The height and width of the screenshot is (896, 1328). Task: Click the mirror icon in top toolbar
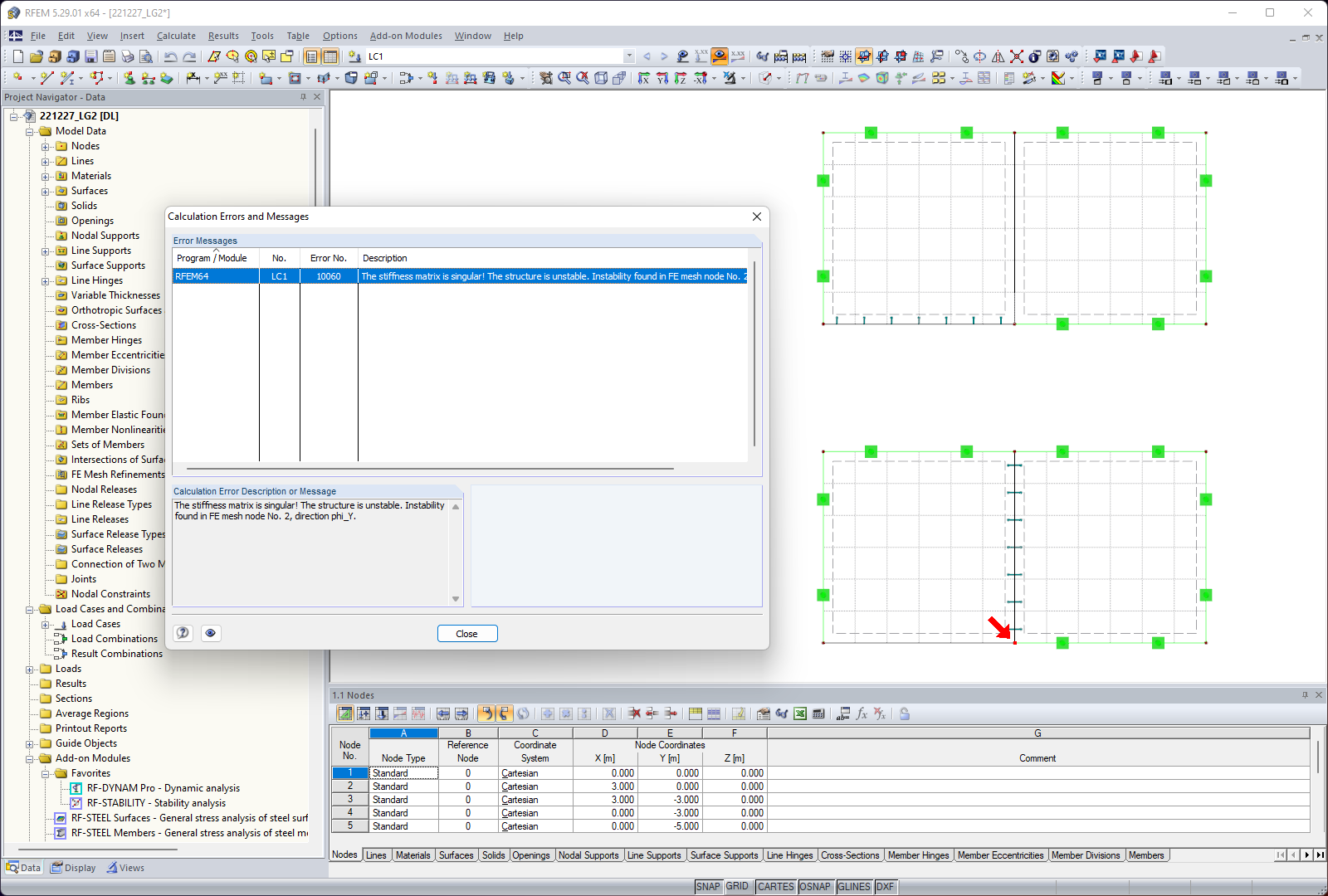998,56
